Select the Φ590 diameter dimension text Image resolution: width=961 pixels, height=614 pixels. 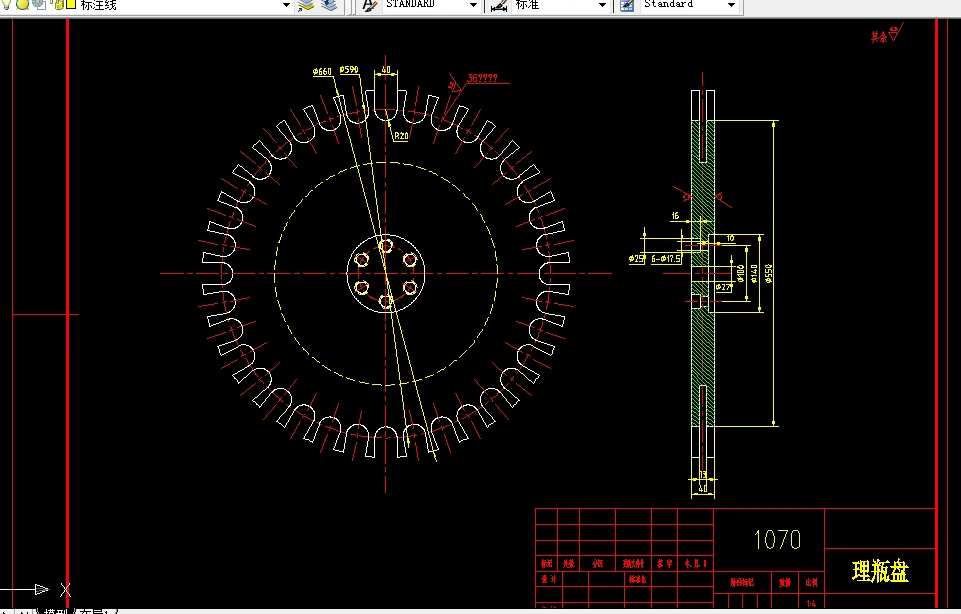349,70
